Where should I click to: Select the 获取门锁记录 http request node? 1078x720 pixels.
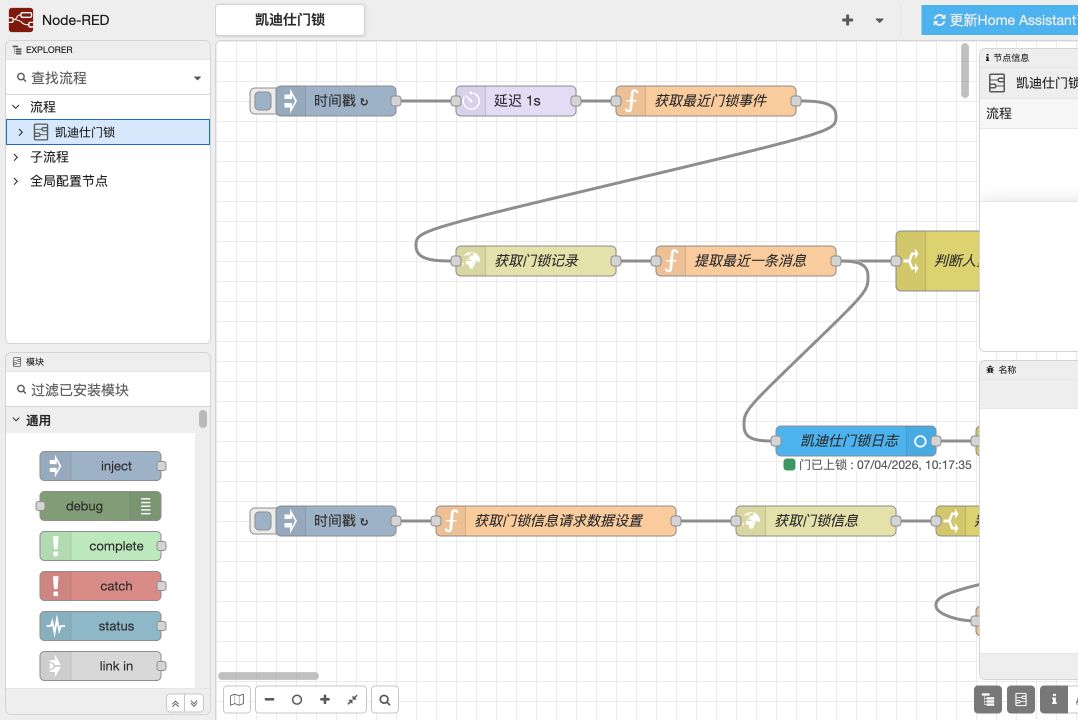click(x=536, y=261)
